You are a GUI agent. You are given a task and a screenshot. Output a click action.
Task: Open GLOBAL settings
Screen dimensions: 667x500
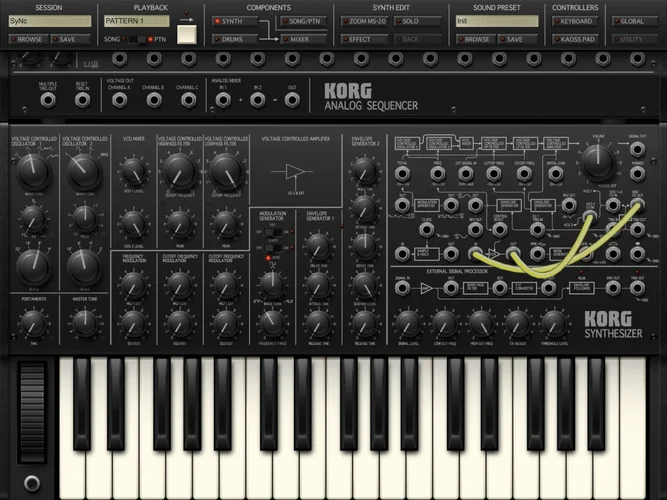tap(635, 21)
